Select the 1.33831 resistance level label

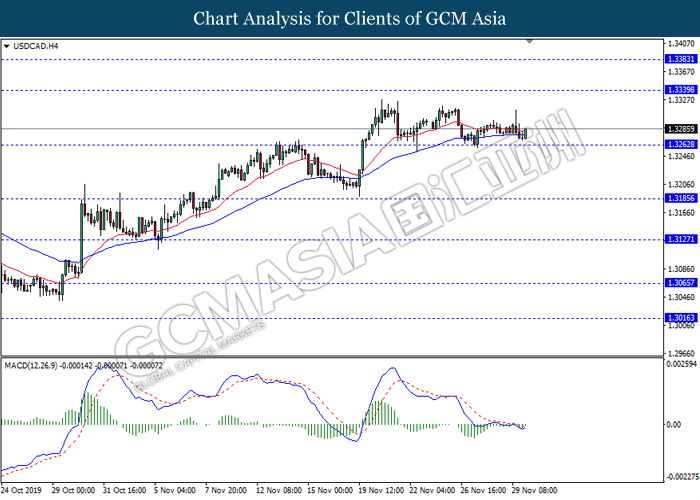pos(681,59)
